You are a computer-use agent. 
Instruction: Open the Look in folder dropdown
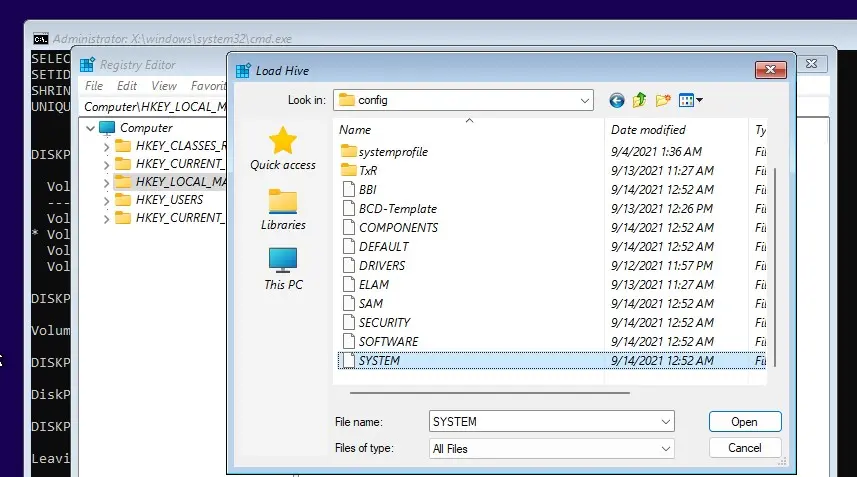[584, 101]
